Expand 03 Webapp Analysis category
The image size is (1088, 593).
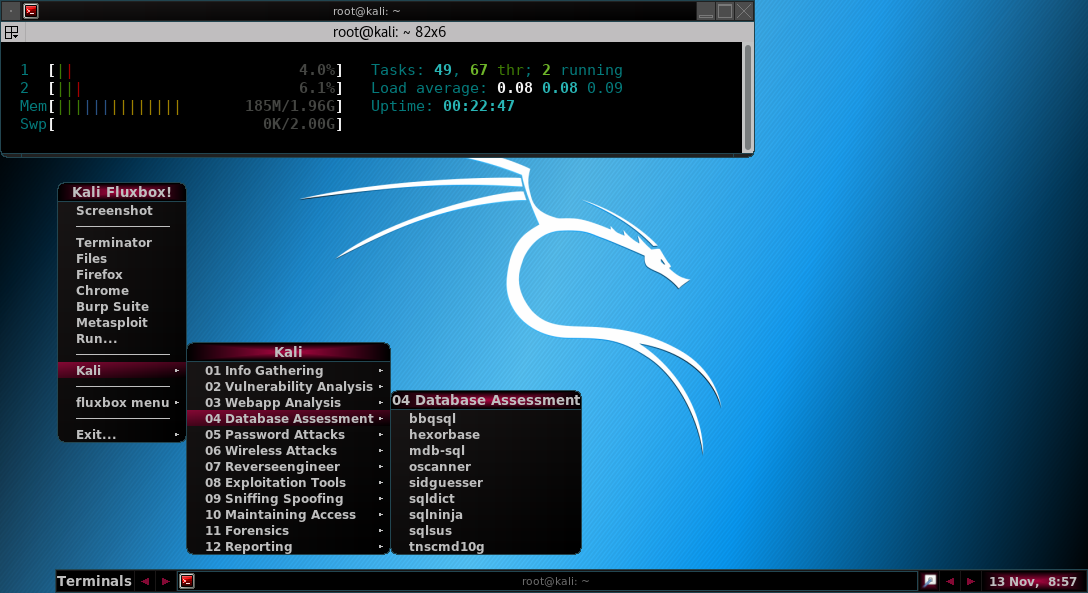coord(289,402)
